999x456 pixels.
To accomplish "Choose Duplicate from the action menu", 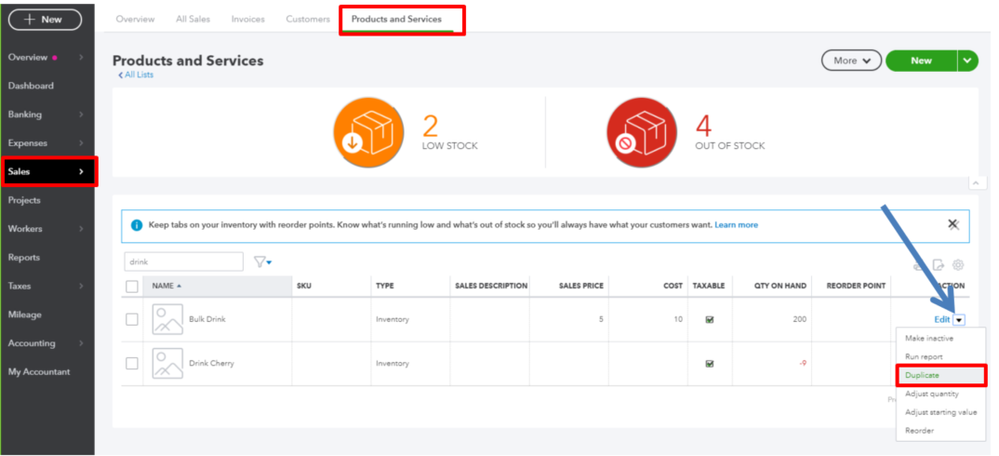I will coord(922,375).
